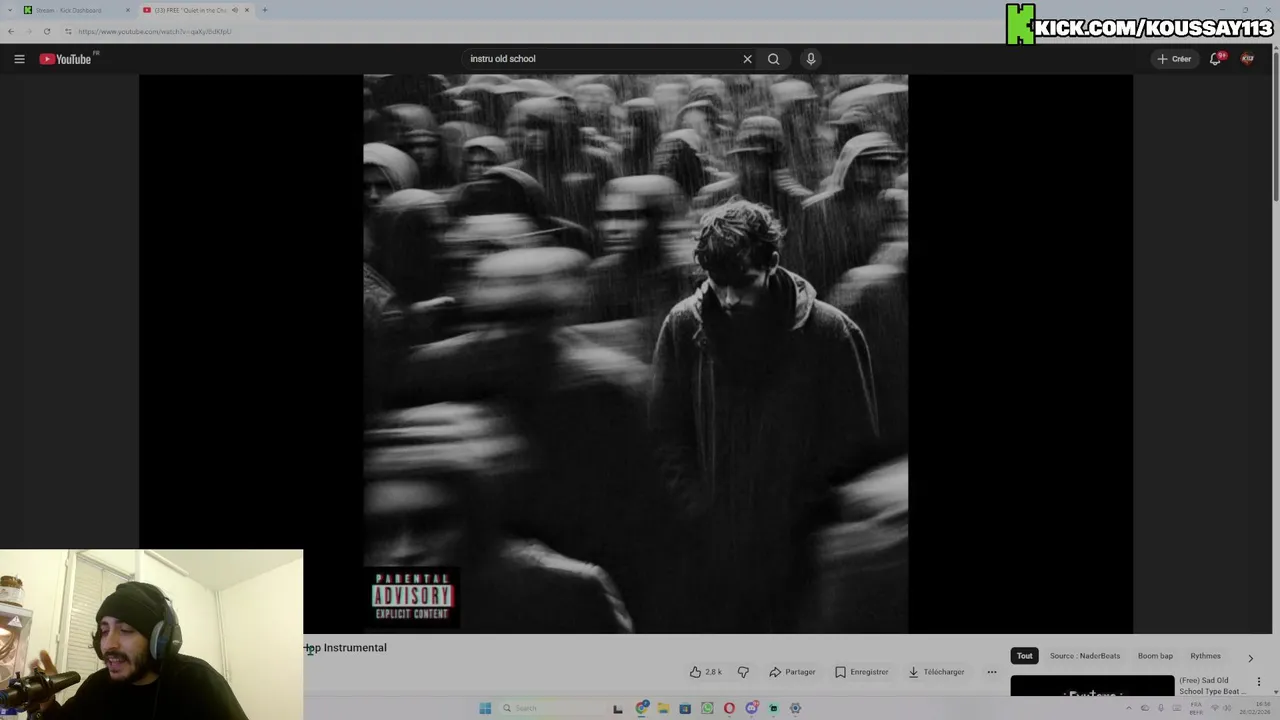Mute the tab using the speaker icon
Viewport: 1280px width, 720px height.
[x=235, y=10]
